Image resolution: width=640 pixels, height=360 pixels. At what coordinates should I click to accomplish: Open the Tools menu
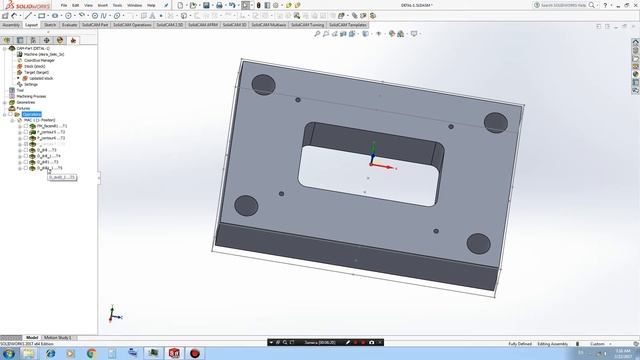(117, 5)
